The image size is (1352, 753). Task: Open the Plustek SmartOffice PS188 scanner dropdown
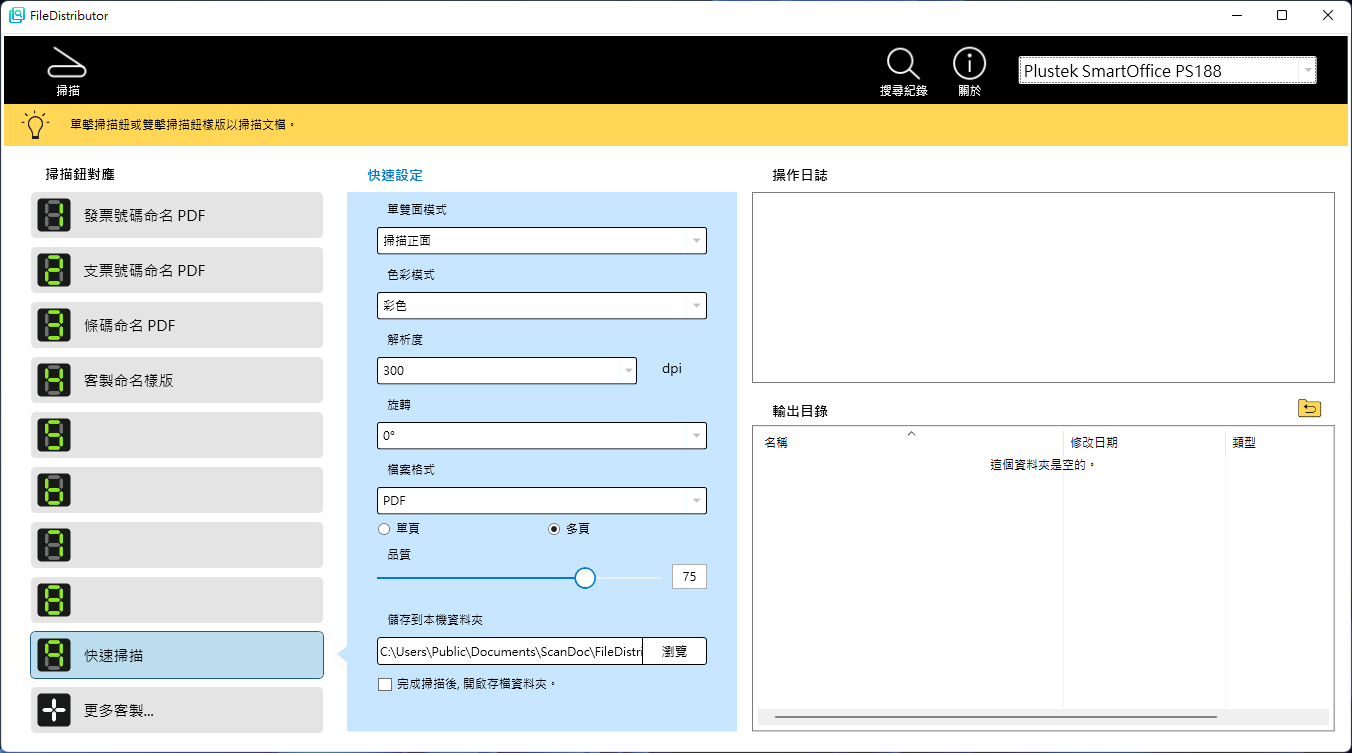point(1167,70)
